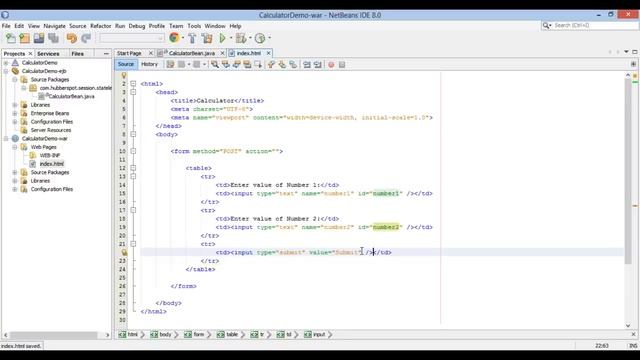Screen dimensions: 640x360
Task: Minimize the Projects panel window
Action: click(x=106, y=53)
